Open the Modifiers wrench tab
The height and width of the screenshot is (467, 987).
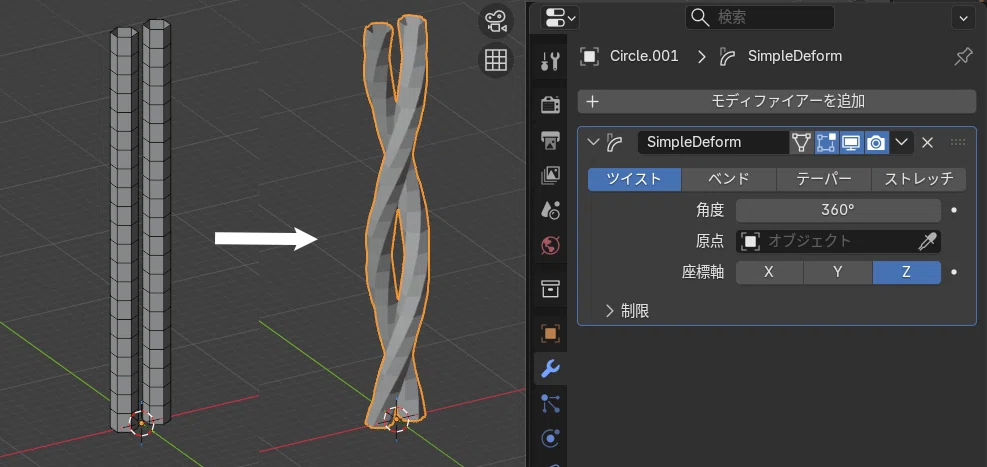(x=550, y=369)
